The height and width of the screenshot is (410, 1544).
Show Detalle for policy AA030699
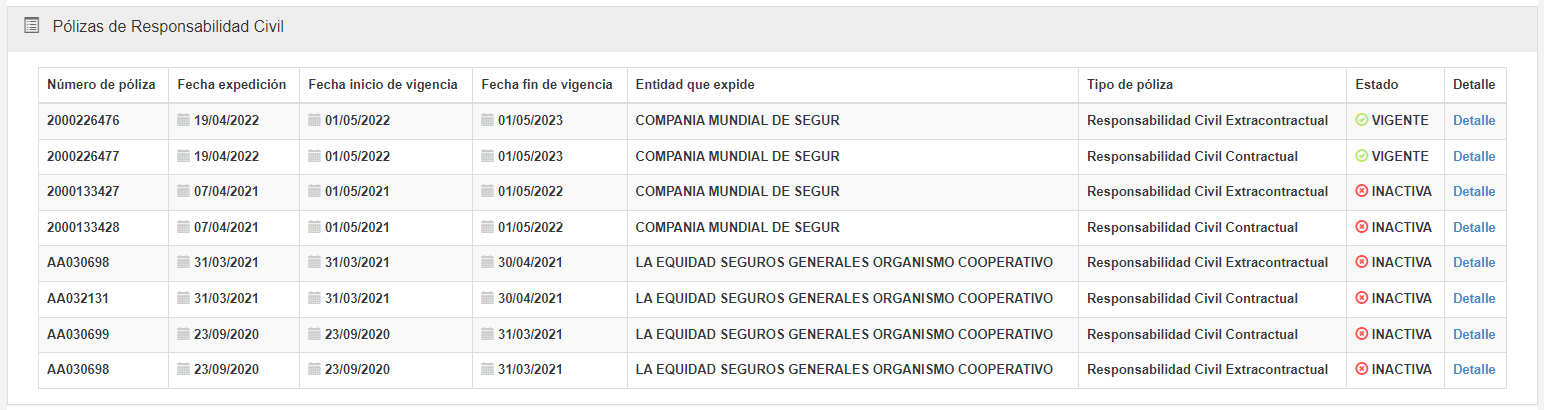click(x=1474, y=334)
